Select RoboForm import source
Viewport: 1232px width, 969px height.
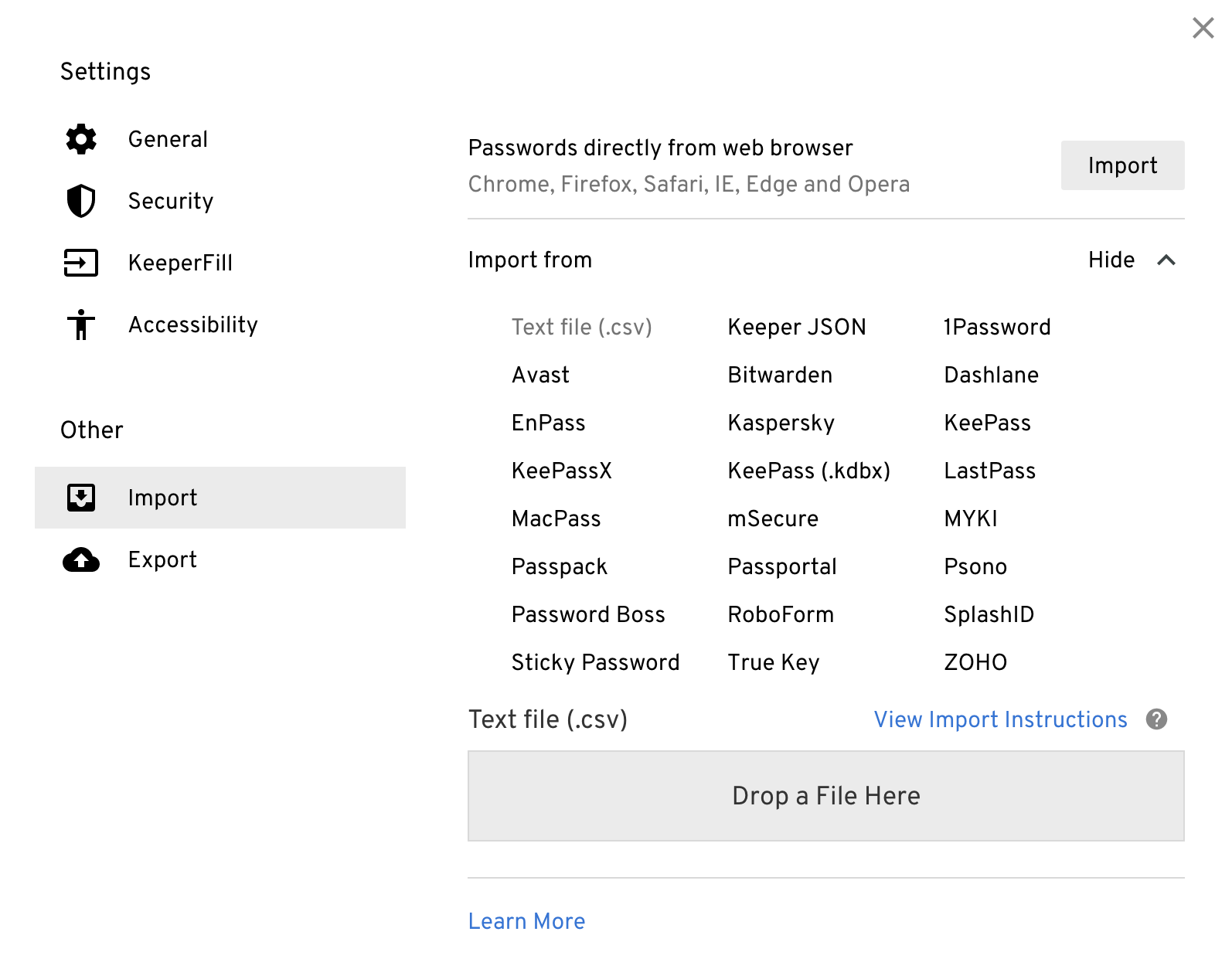coord(781,614)
